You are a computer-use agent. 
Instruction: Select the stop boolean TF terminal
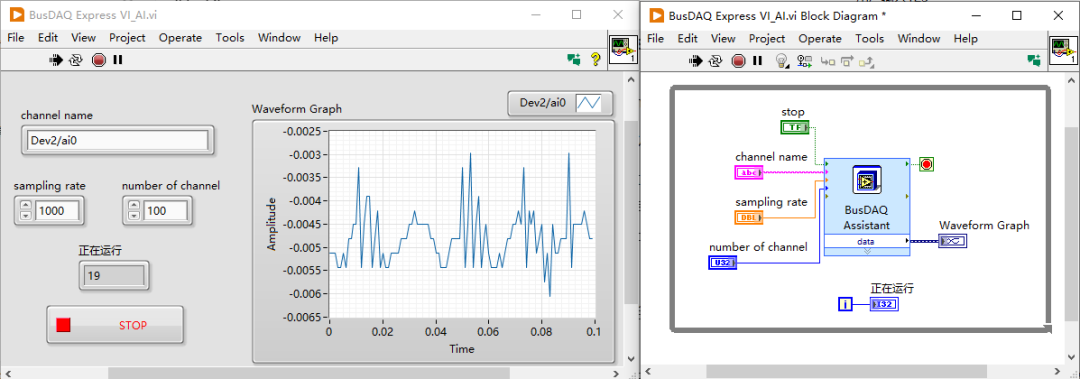(795, 127)
